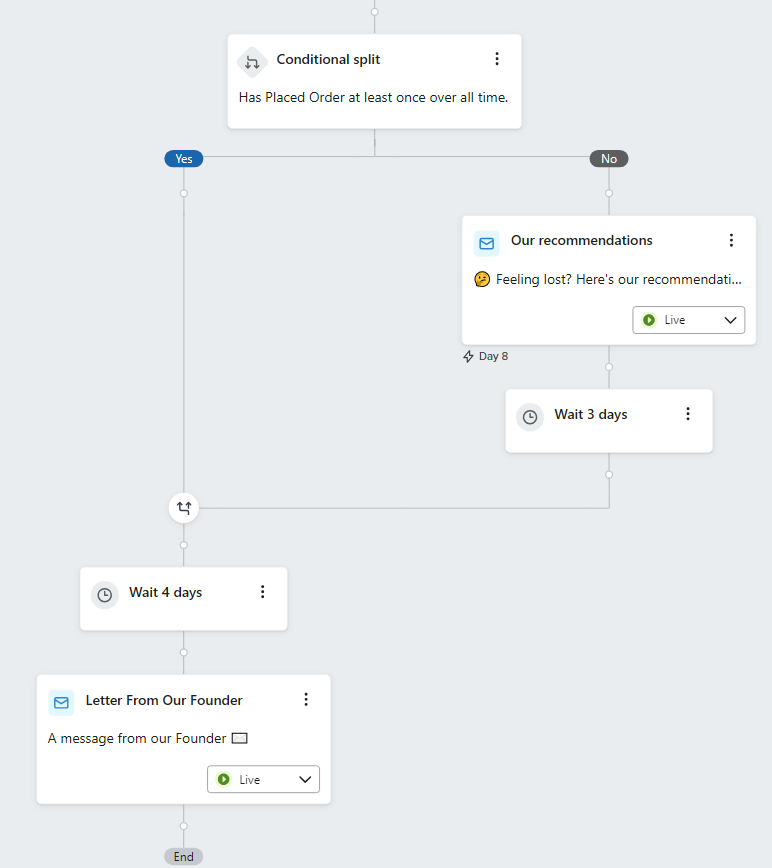Open Letter From Our Founder Live status dropdown
The width and height of the screenshot is (772, 868).
coord(264,779)
